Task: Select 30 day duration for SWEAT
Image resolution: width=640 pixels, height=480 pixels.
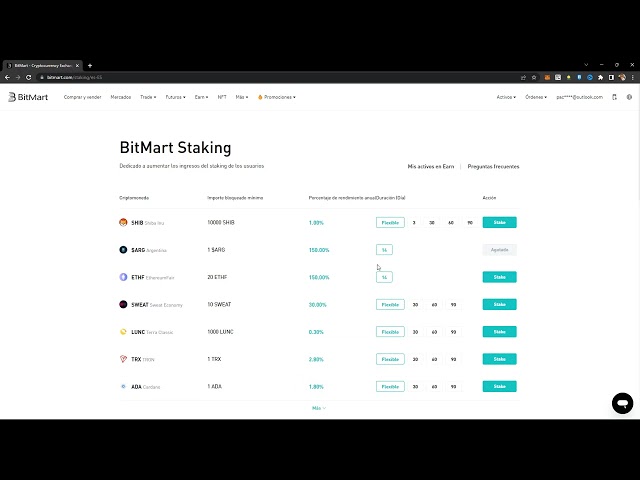Action: tap(415, 304)
